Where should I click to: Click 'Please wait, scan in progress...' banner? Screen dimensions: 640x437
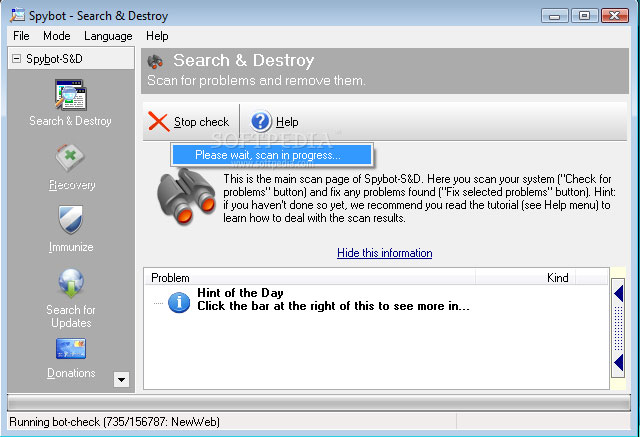click(272, 155)
